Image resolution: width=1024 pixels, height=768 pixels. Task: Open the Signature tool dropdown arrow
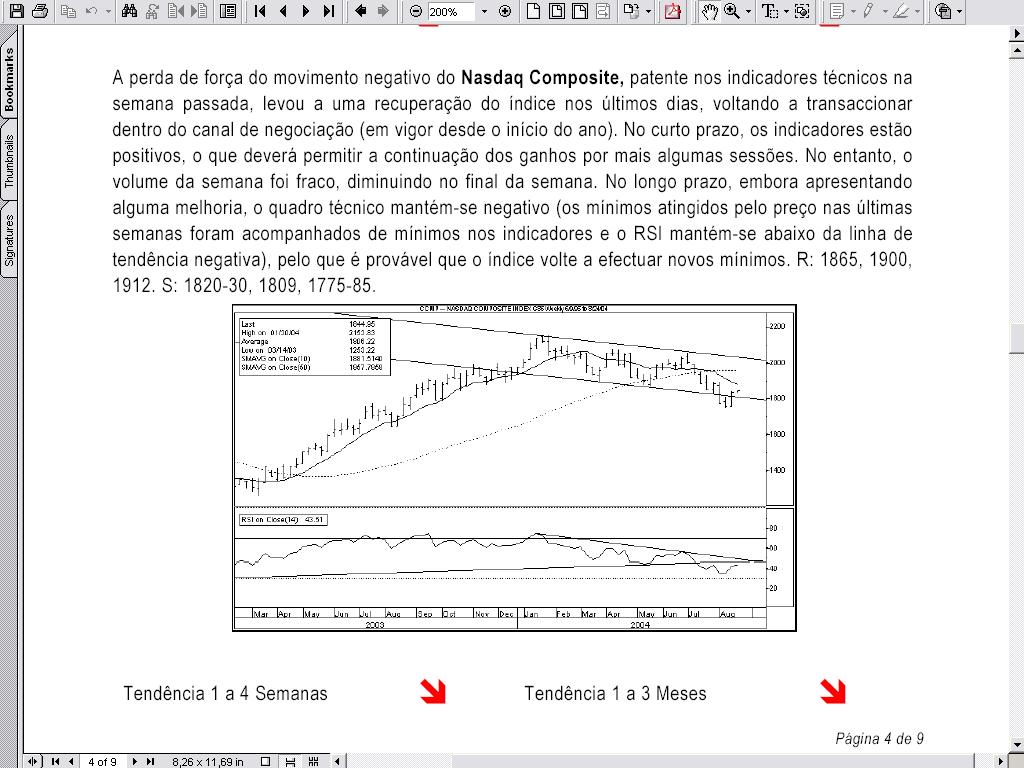[959, 11]
